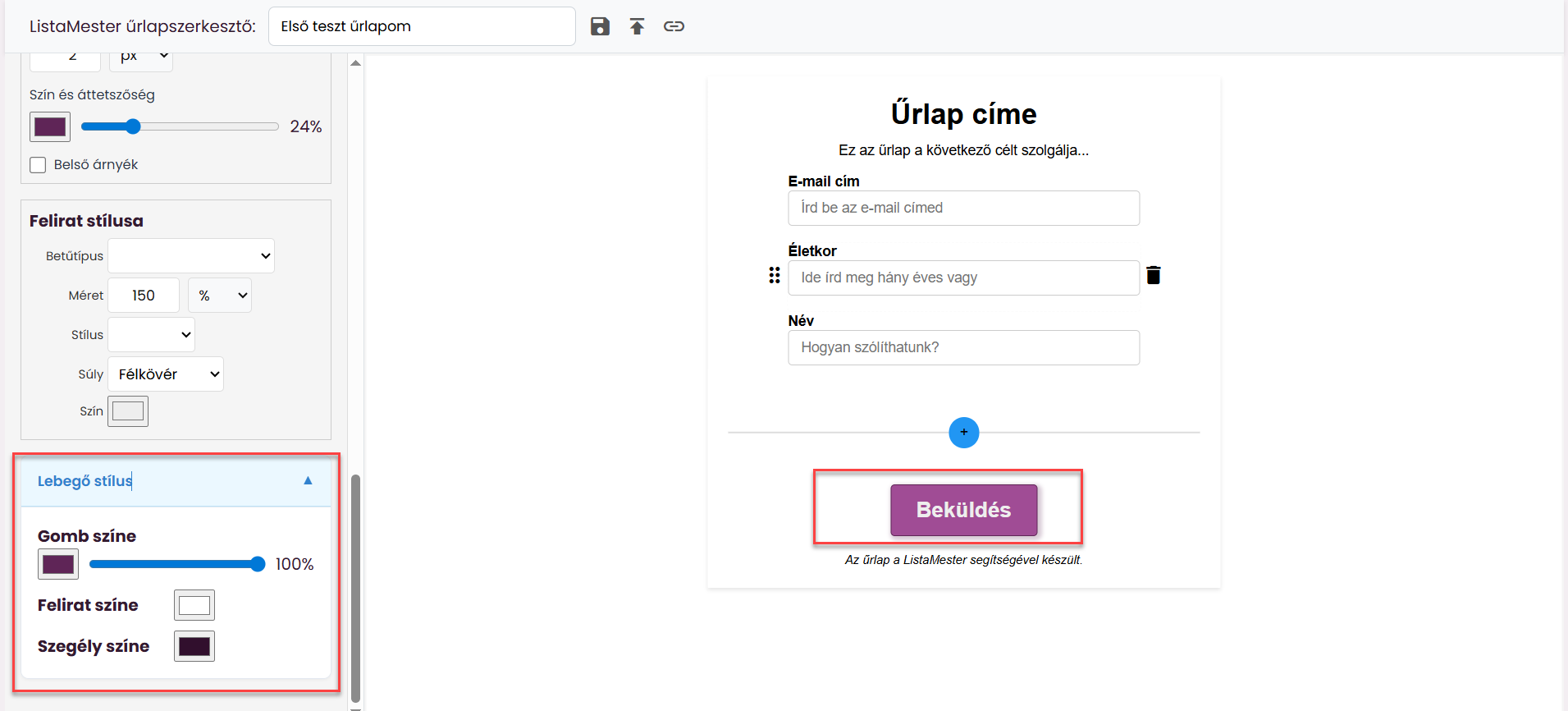Click the publish upload arrow icon
This screenshot has width=1568, height=711.
click(x=637, y=26)
